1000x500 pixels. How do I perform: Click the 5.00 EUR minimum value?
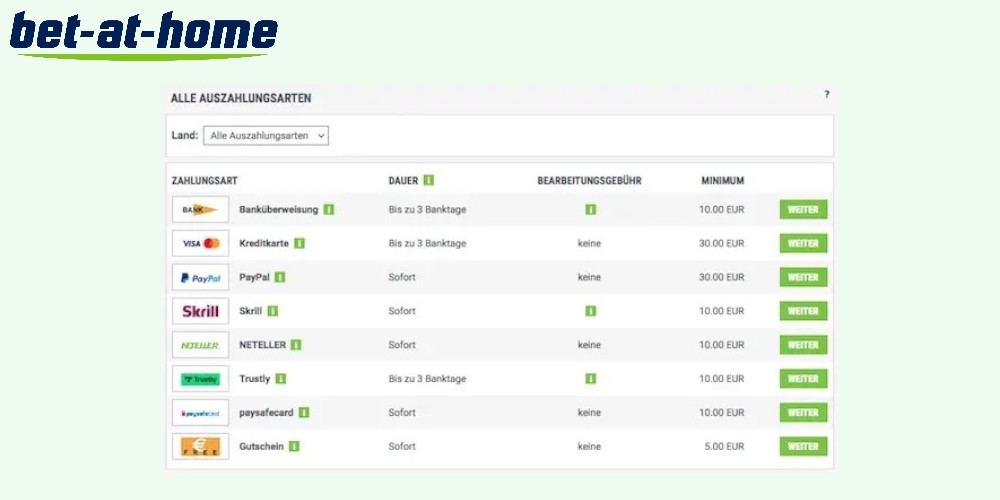coord(724,446)
